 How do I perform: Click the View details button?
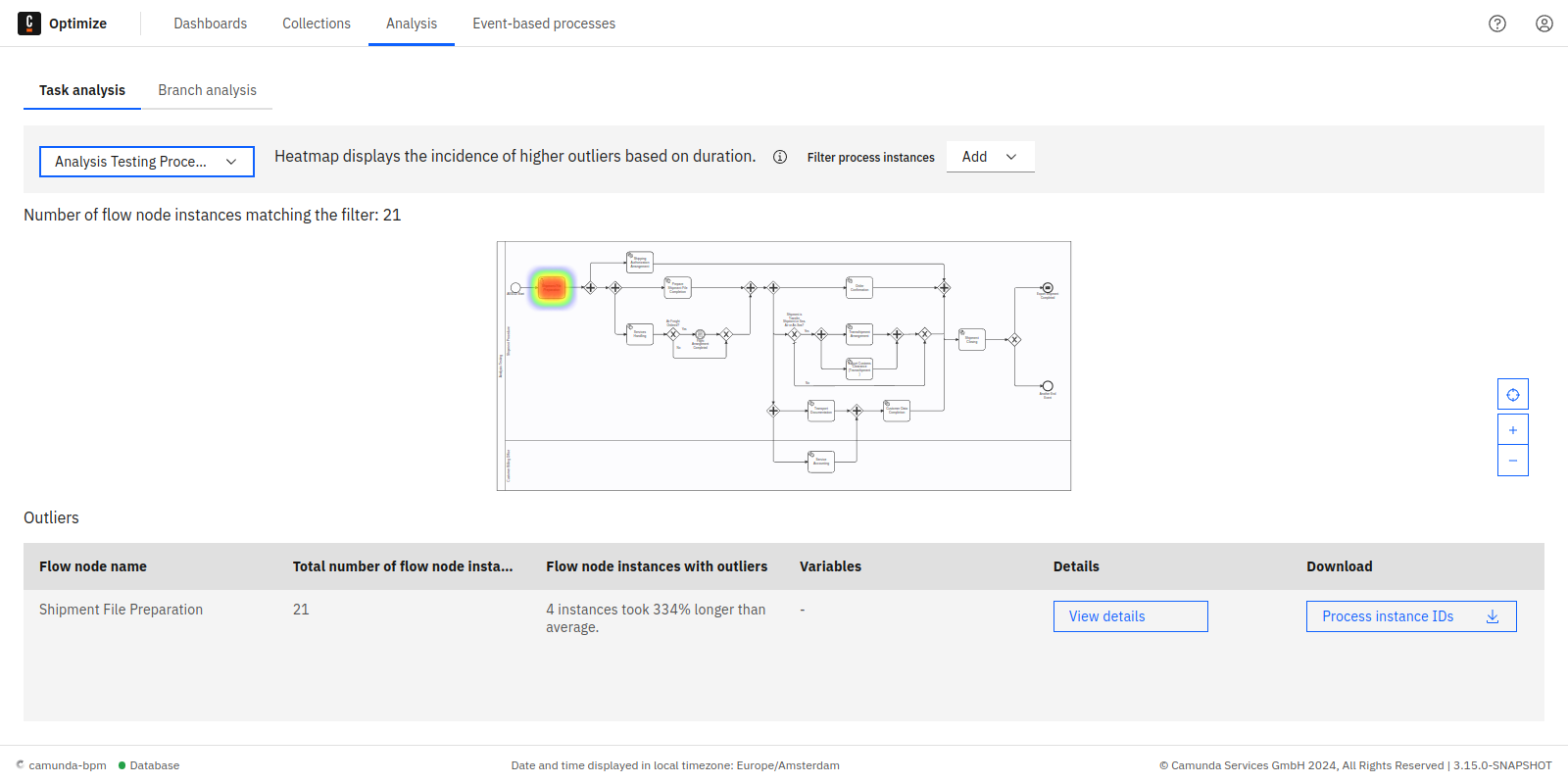pyautogui.click(x=1131, y=616)
